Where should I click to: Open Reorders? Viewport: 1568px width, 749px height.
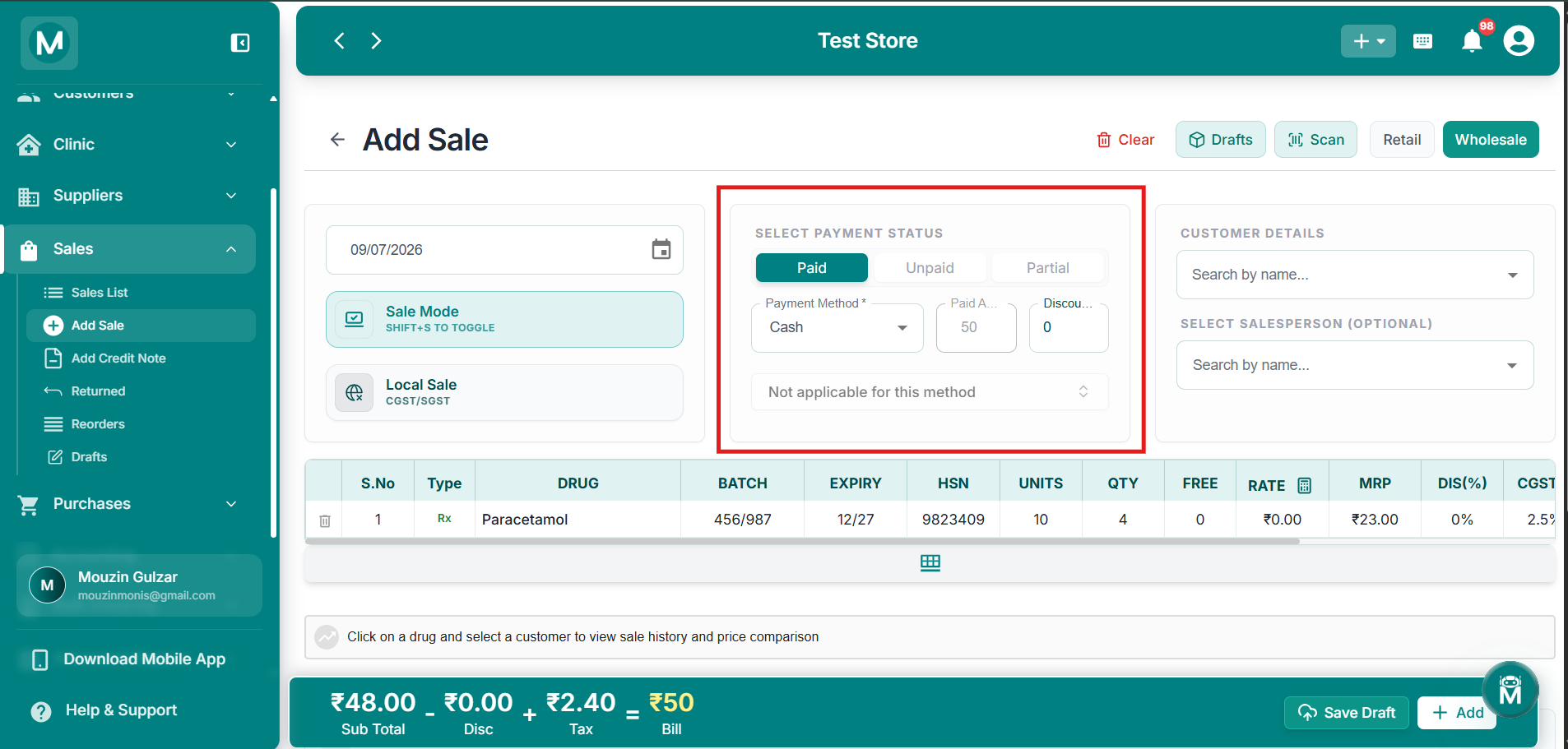[140, 424]
